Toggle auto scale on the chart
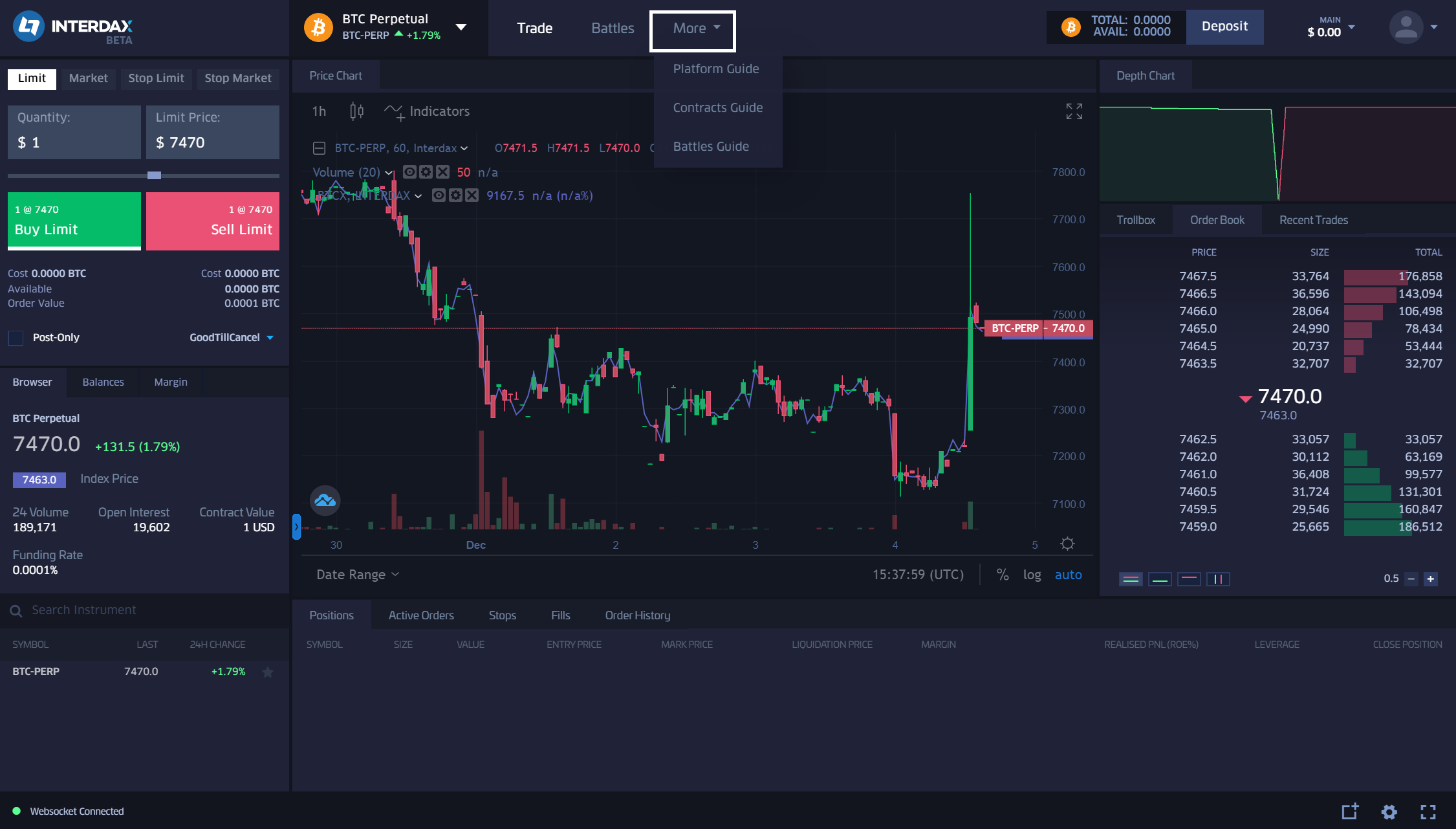 [x=1068, y=575]
